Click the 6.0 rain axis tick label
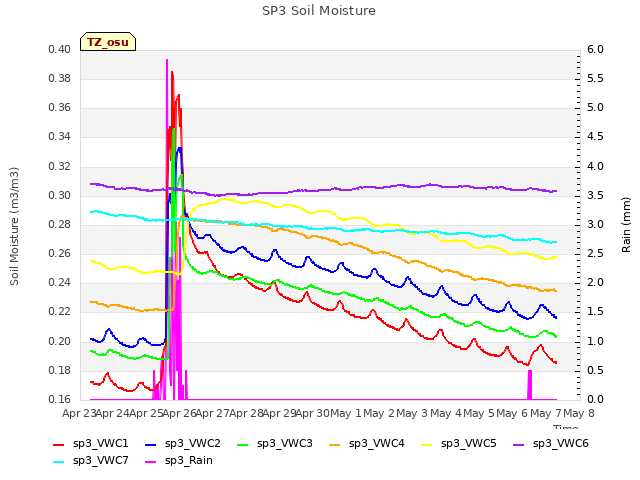The width and height of the screenshot is (640, 480). pos(595,49)
